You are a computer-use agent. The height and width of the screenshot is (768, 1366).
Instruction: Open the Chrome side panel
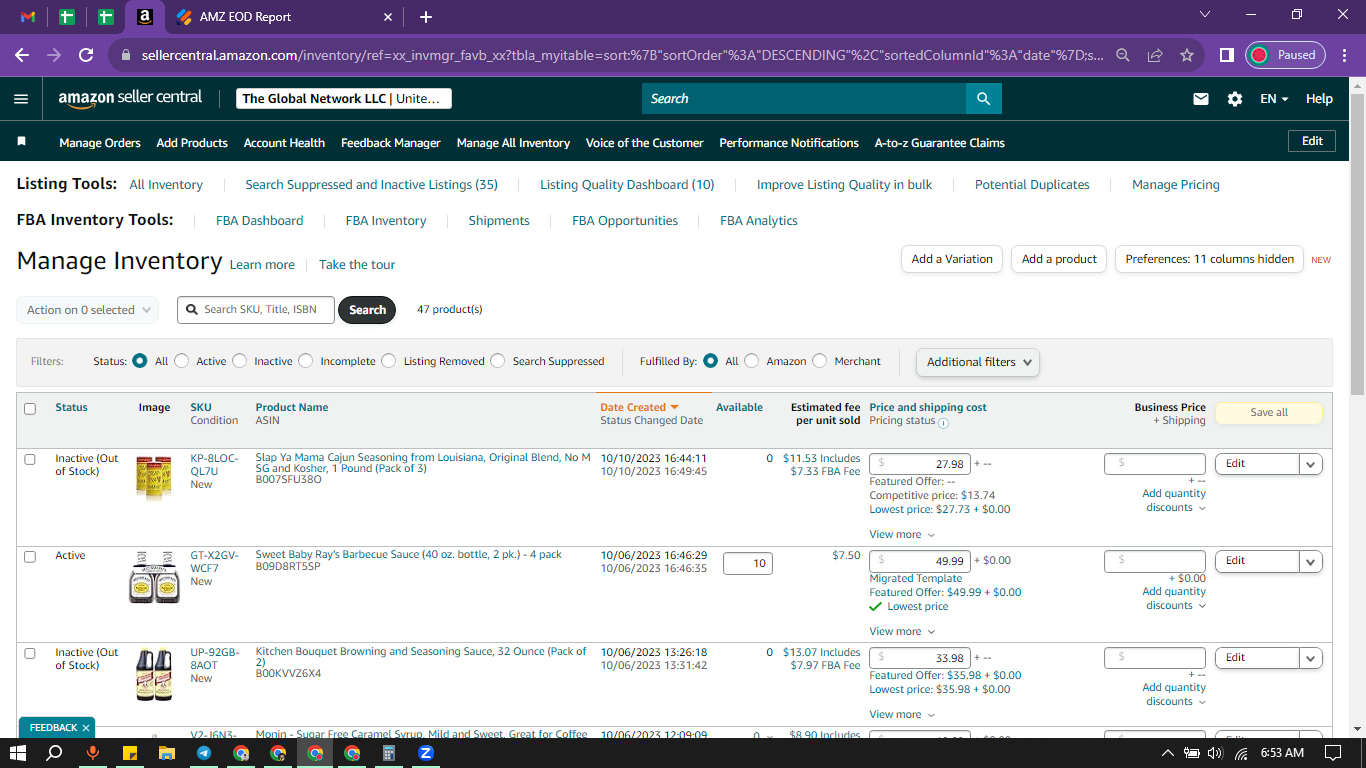point(1226,55)
